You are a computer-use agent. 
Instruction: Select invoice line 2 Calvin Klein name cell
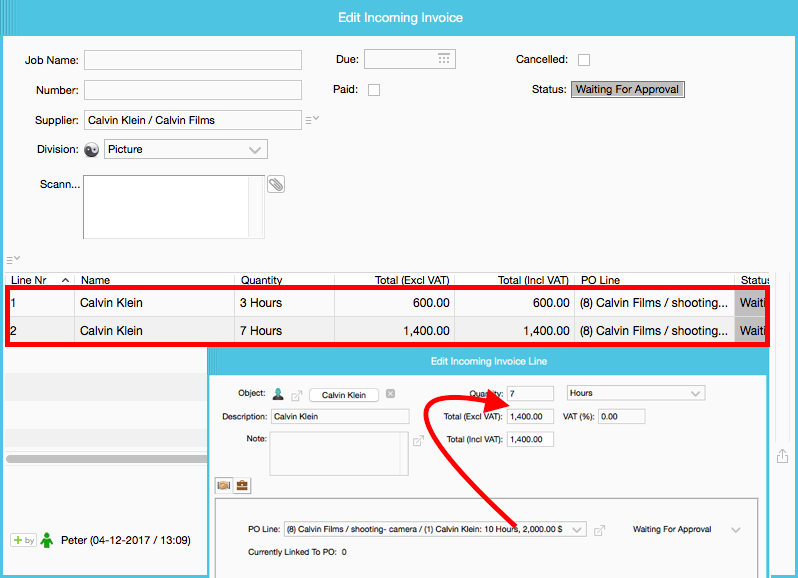pyautogui.click(x=154, y=331)
